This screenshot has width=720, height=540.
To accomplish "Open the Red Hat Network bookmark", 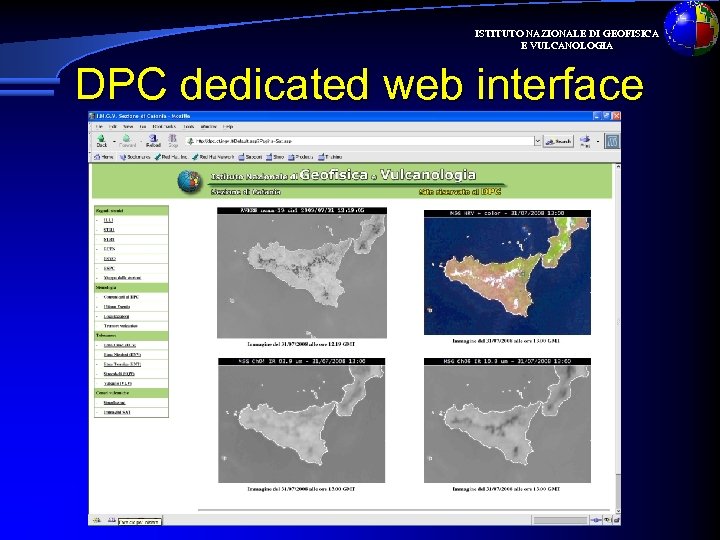I will click(213, 157).
